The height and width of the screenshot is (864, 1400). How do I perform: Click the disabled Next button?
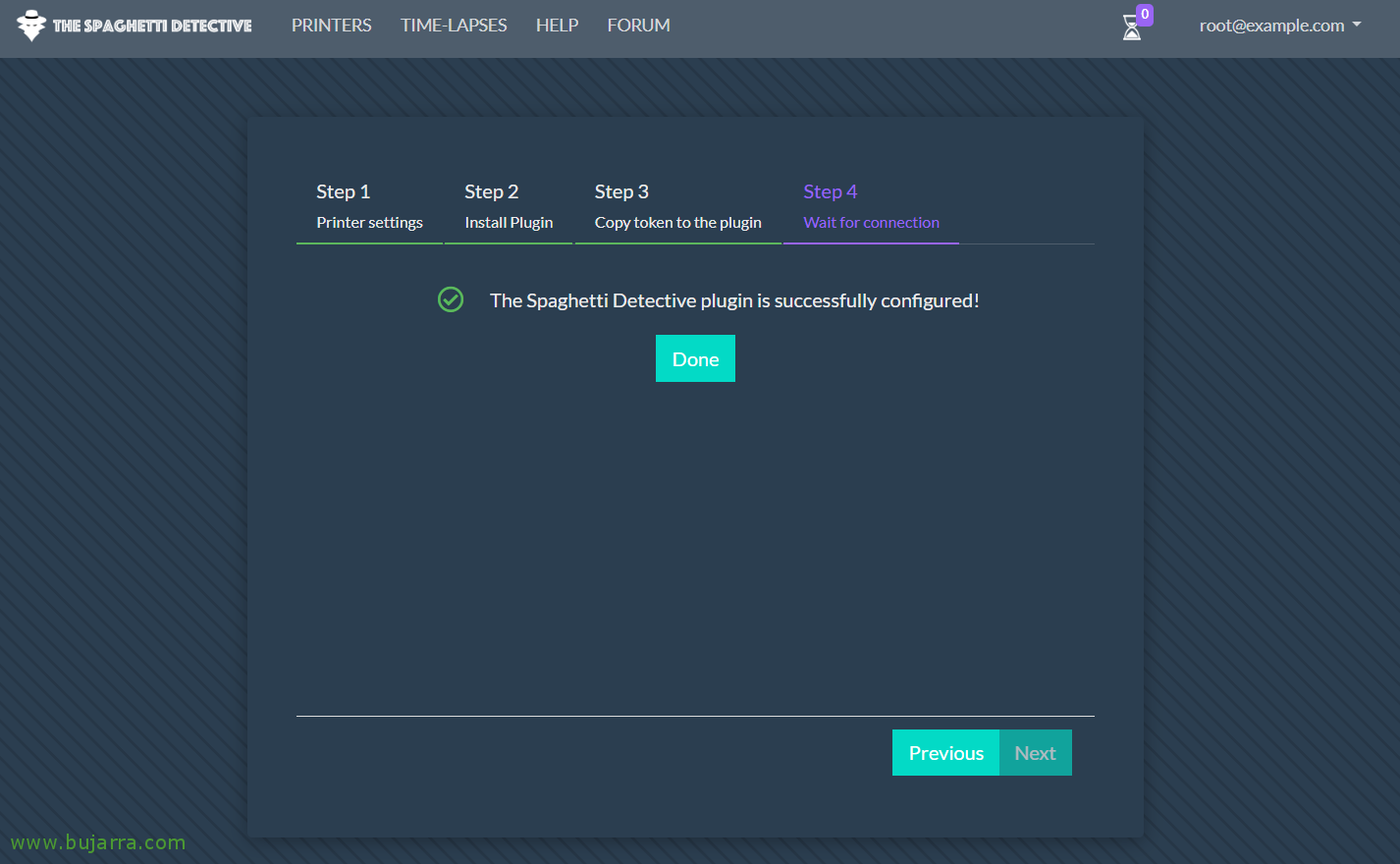(1035, 752)
